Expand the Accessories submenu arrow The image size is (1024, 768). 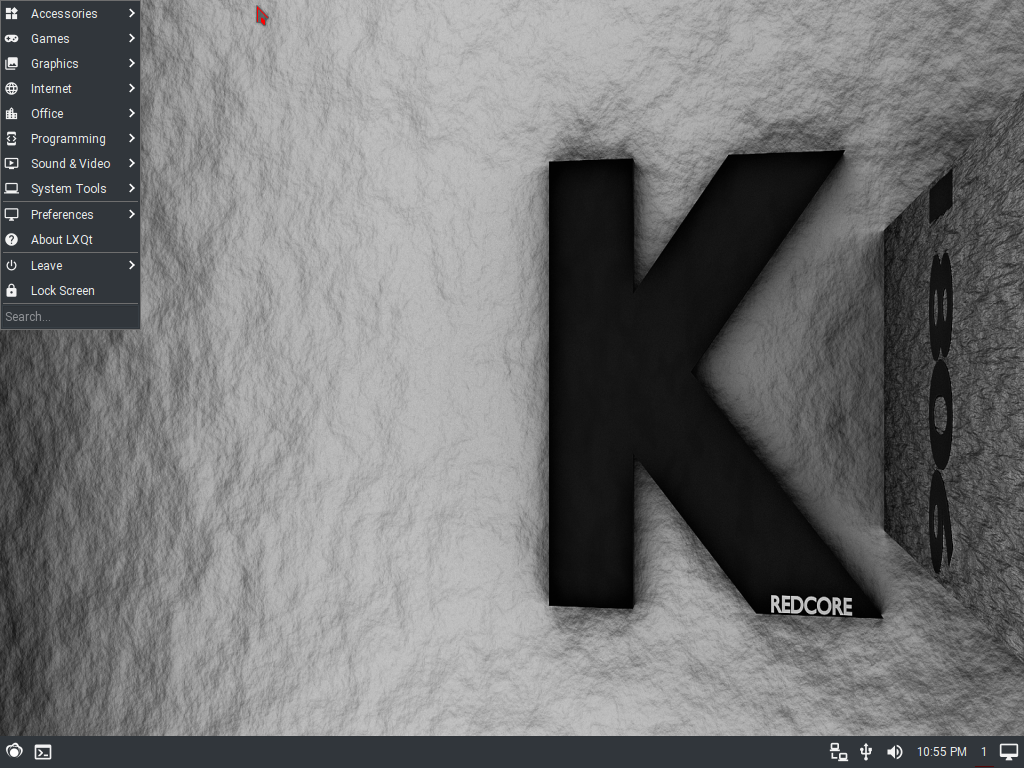(x=131, y=13)
